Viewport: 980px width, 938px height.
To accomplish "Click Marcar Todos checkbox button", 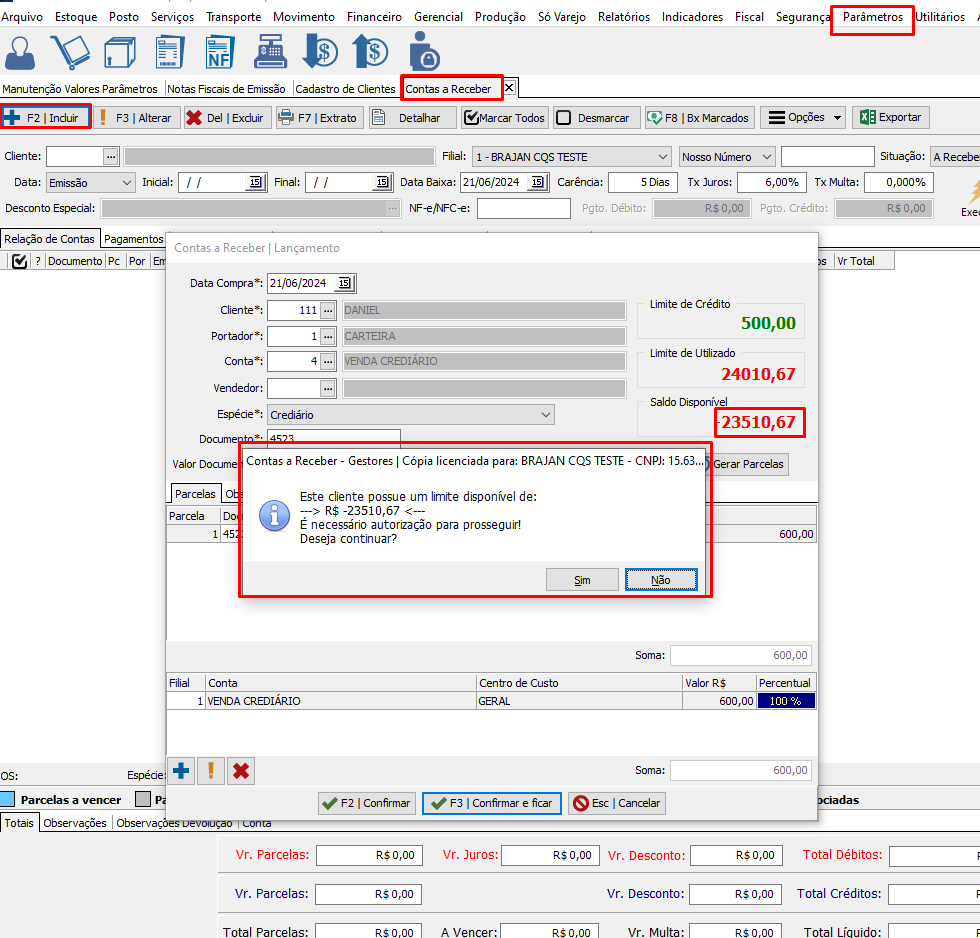I will tap(505, 118).
